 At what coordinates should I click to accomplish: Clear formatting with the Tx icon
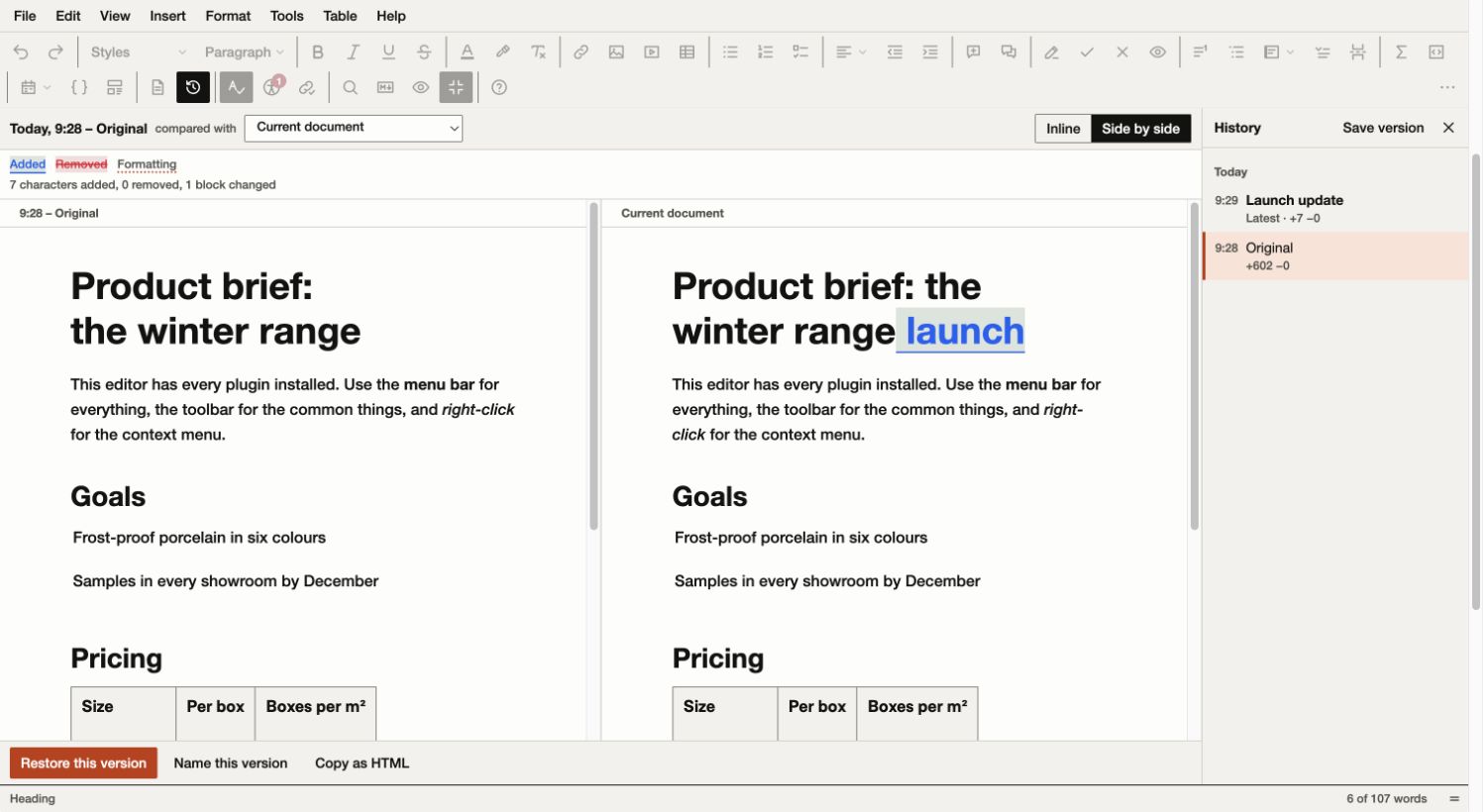pos(539,52)
